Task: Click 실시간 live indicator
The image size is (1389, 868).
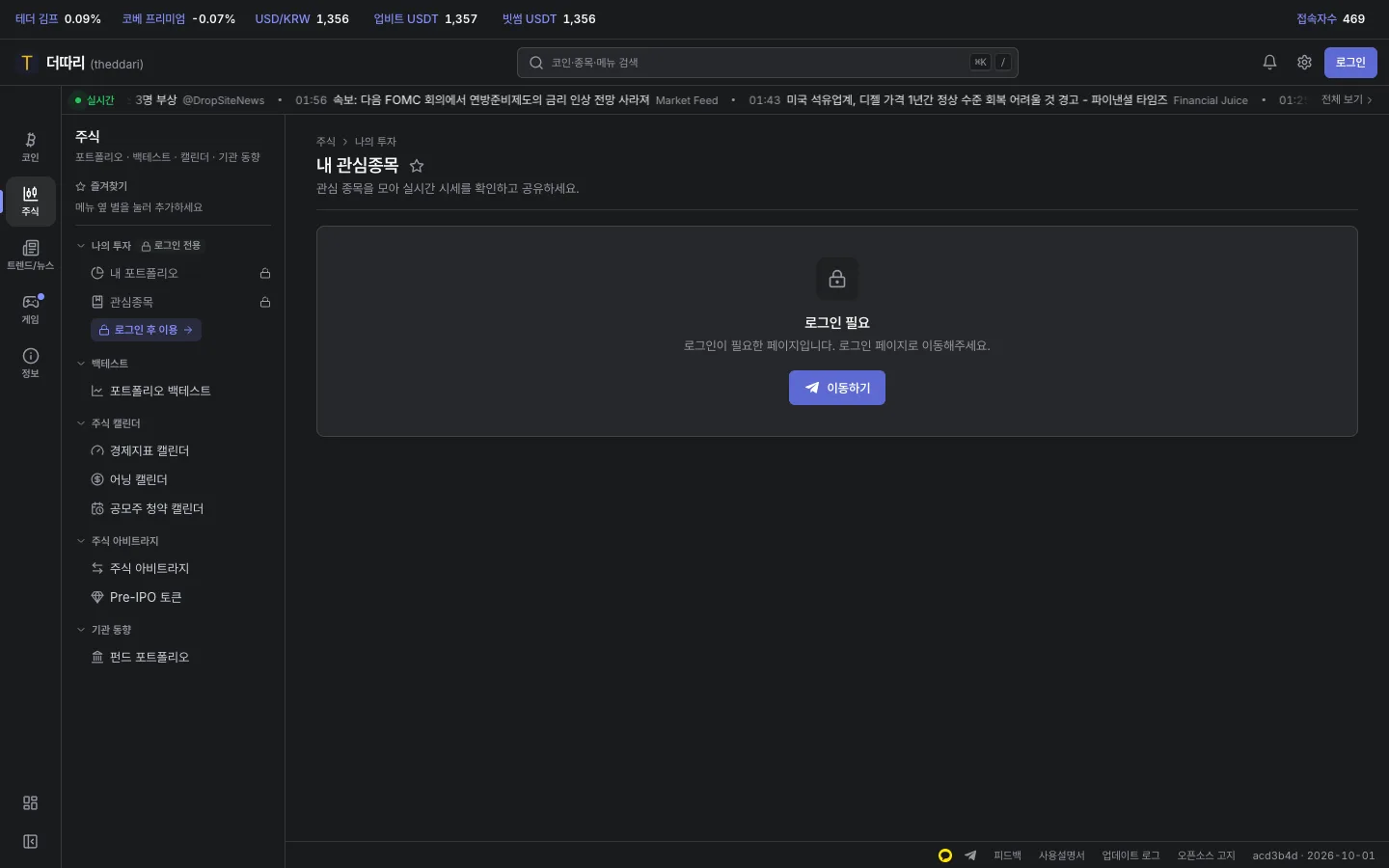Action: tap(95, 100)
